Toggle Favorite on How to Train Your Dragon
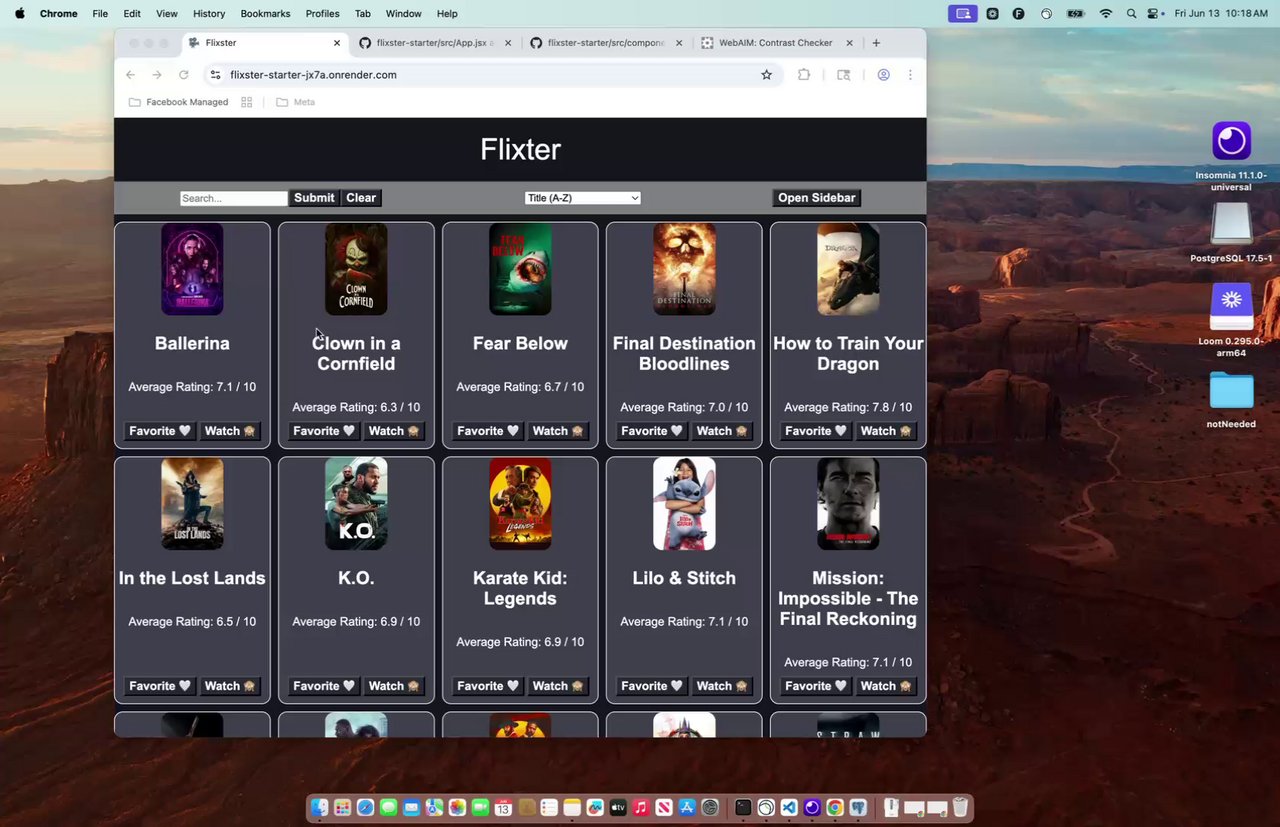 click(x=815, y=431)
